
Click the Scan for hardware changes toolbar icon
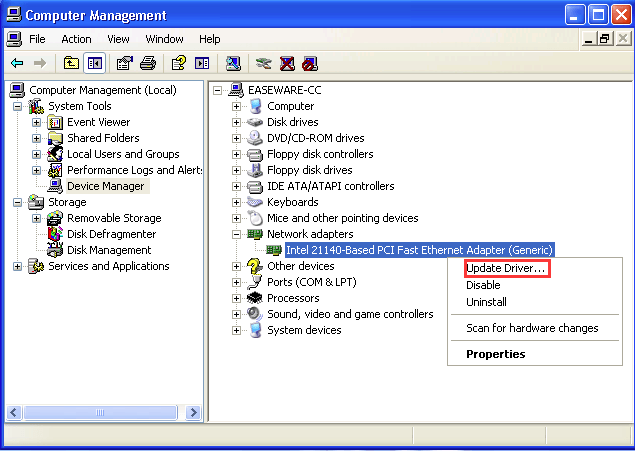232,63
